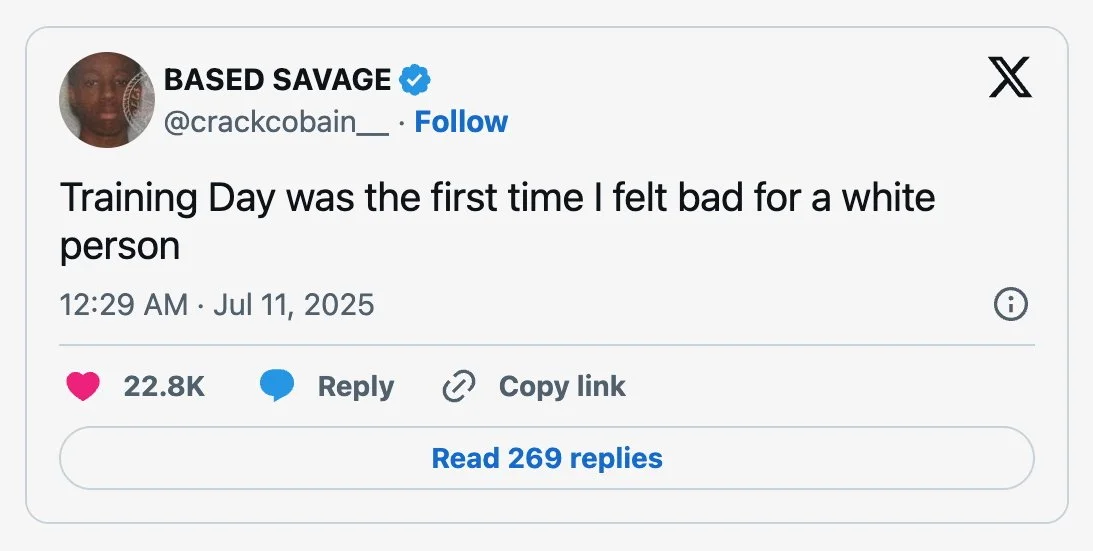Click the Copy link text

click(x=562, y=387)
